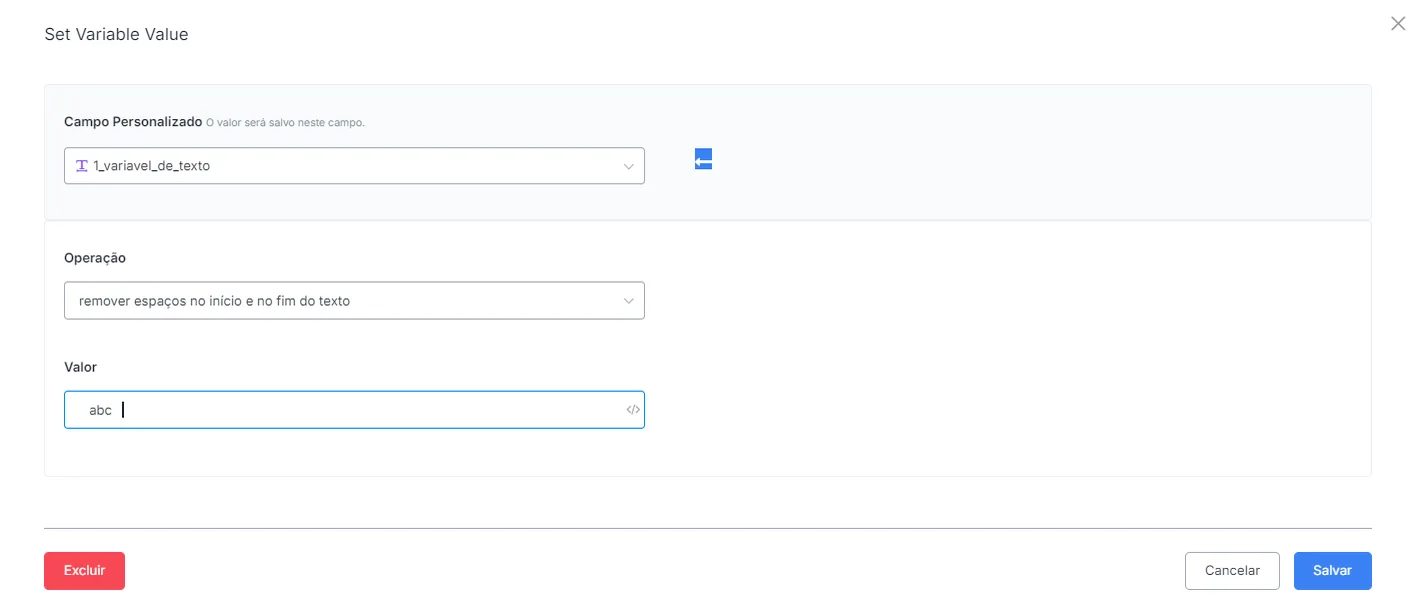
Task: Open the code variable picker icon in Valor
Action: click(x=633, y=409)
